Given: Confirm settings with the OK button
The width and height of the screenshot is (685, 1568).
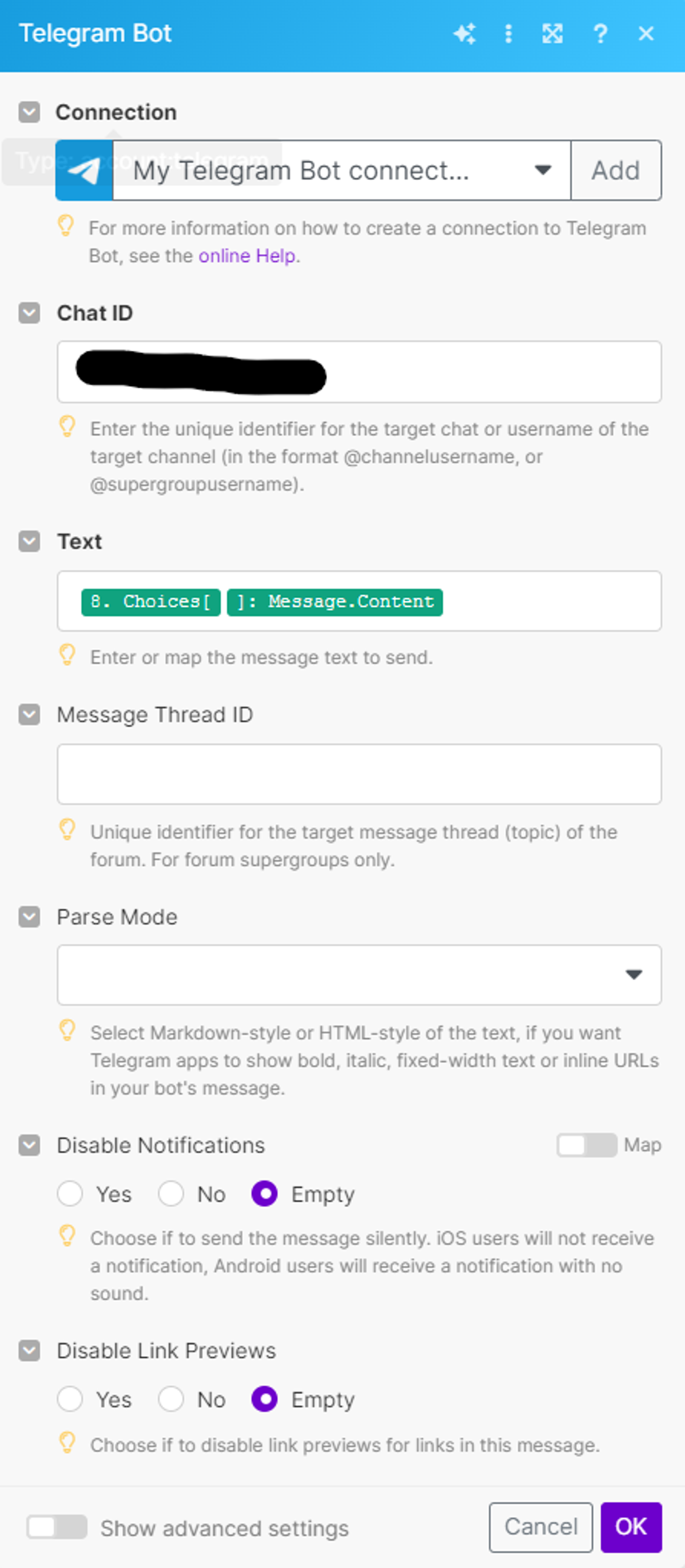Looking at the screenshot, I should point(631,1527).
